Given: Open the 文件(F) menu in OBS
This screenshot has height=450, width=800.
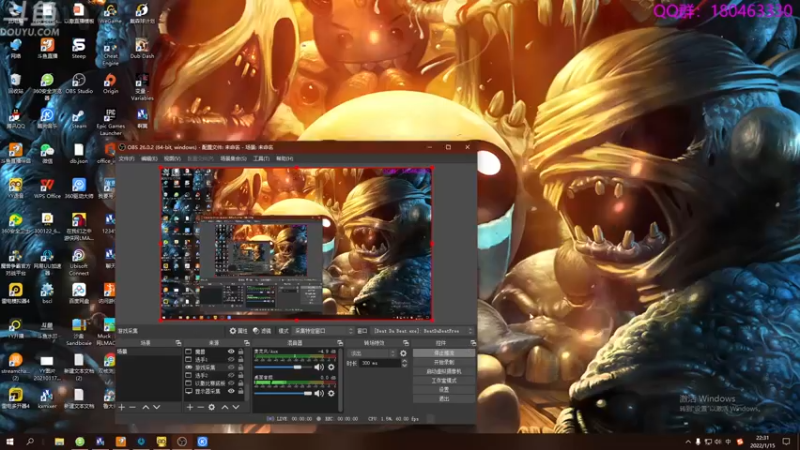Looking at the screenshot, I should pos(127,159).
